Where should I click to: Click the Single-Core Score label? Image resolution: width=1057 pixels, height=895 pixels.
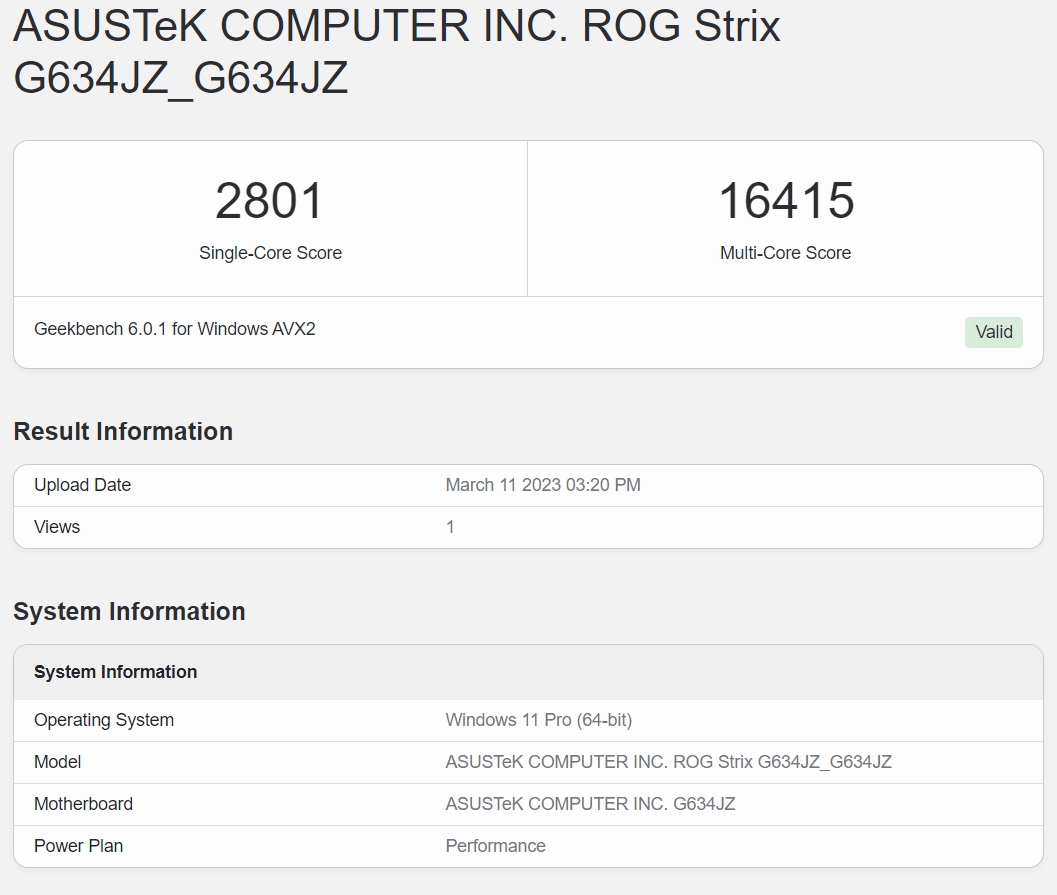(x=270, y=253)
